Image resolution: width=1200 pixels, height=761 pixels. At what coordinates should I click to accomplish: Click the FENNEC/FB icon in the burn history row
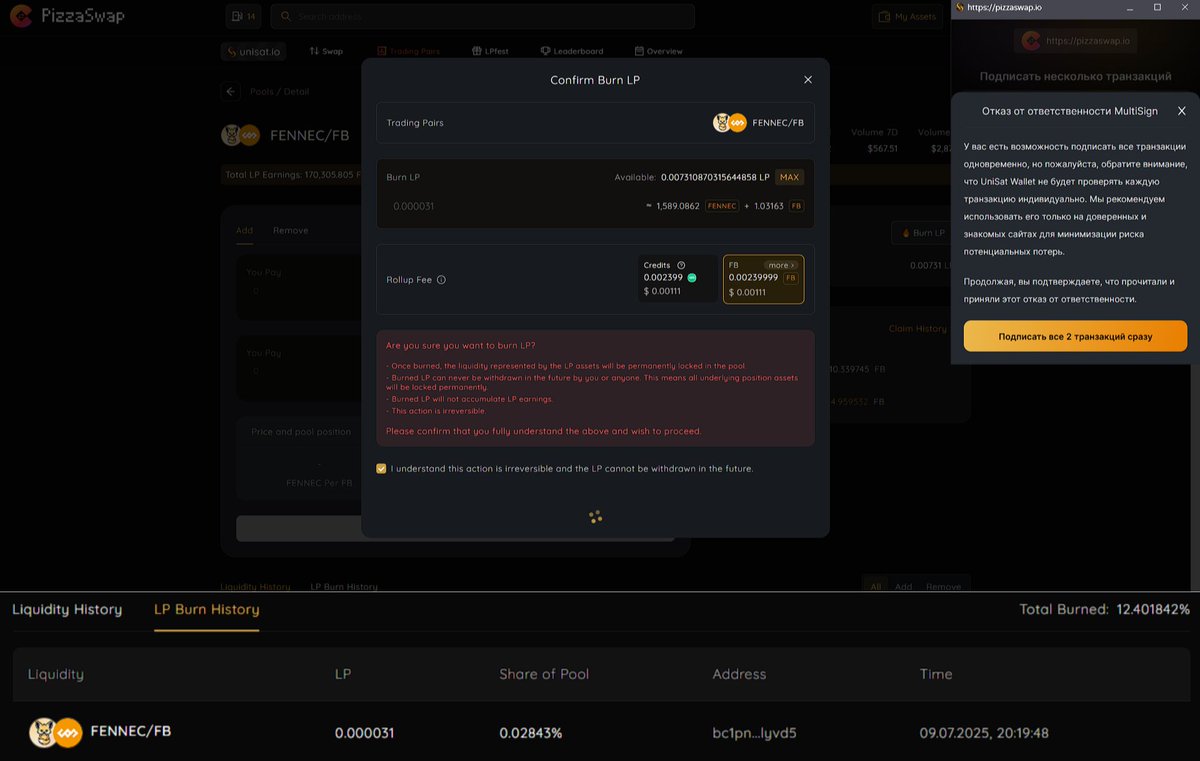[55, 732]
